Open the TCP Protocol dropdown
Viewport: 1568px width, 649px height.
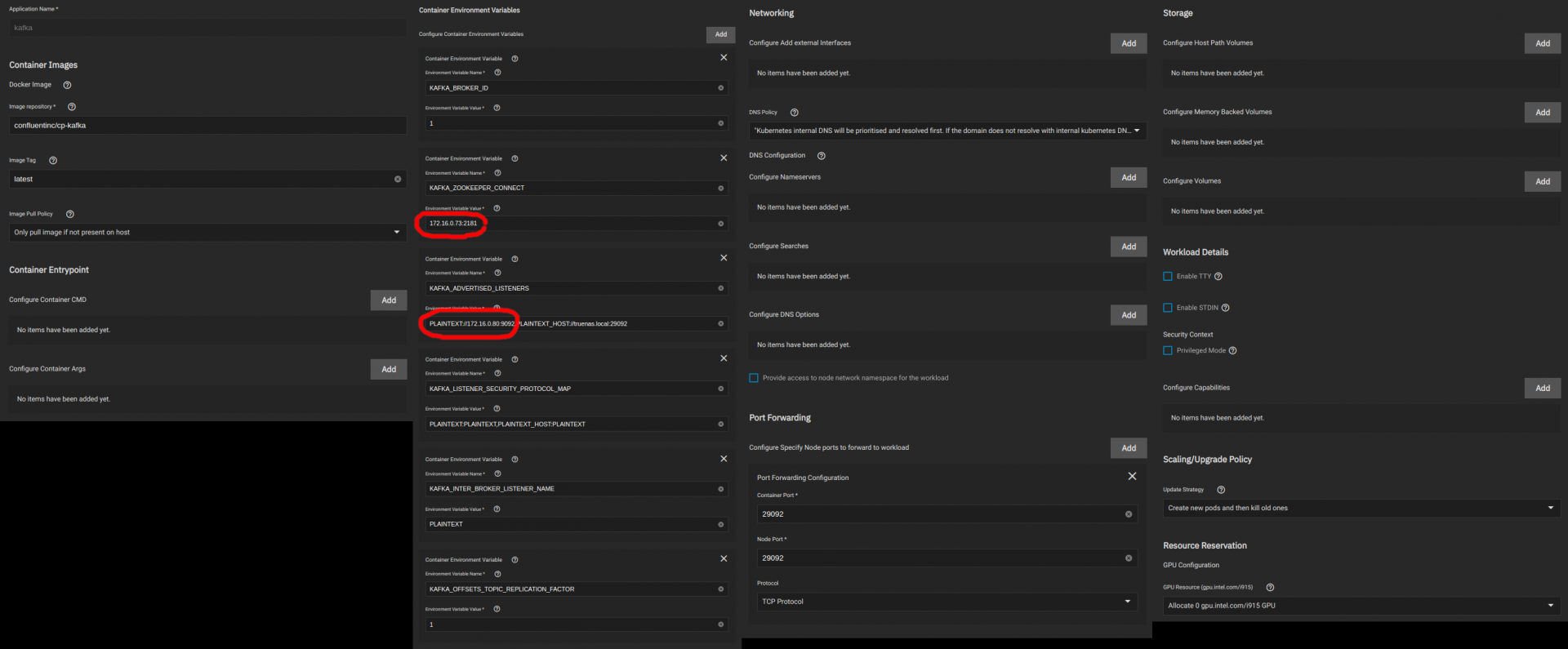point(947,602)
